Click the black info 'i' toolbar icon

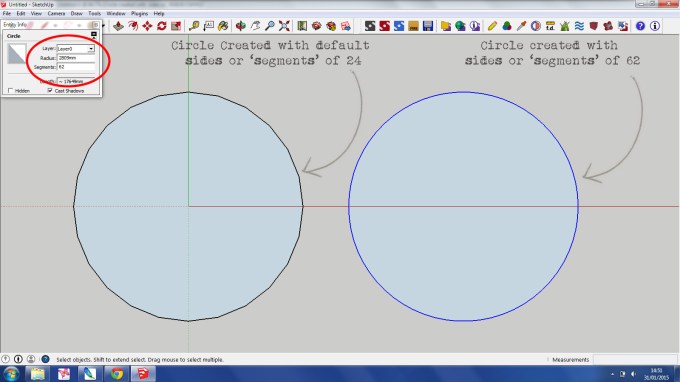(655, 26)
